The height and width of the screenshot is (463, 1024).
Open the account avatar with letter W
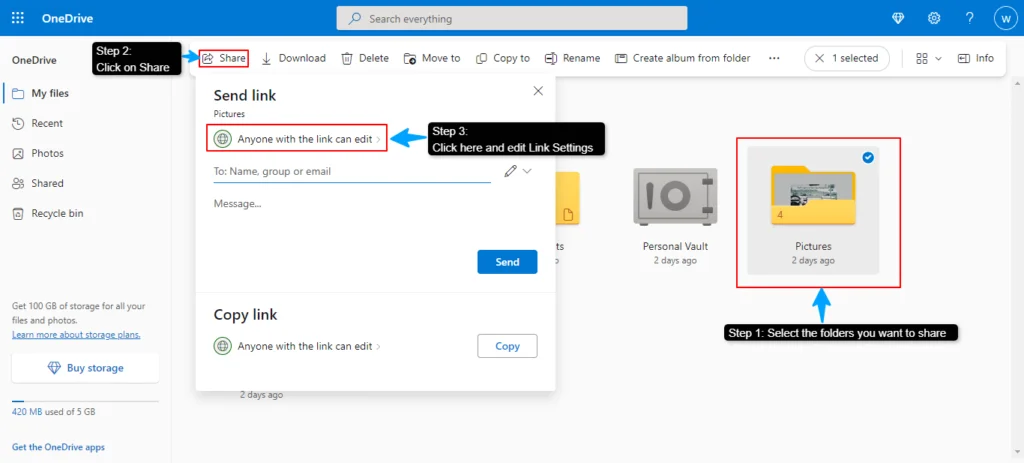pyautogui.click(x=1005, y=18)
